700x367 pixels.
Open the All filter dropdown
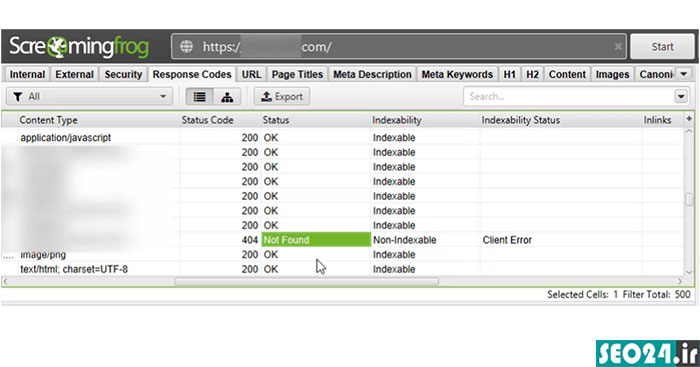pyautogui.click(x=90, y=96)
